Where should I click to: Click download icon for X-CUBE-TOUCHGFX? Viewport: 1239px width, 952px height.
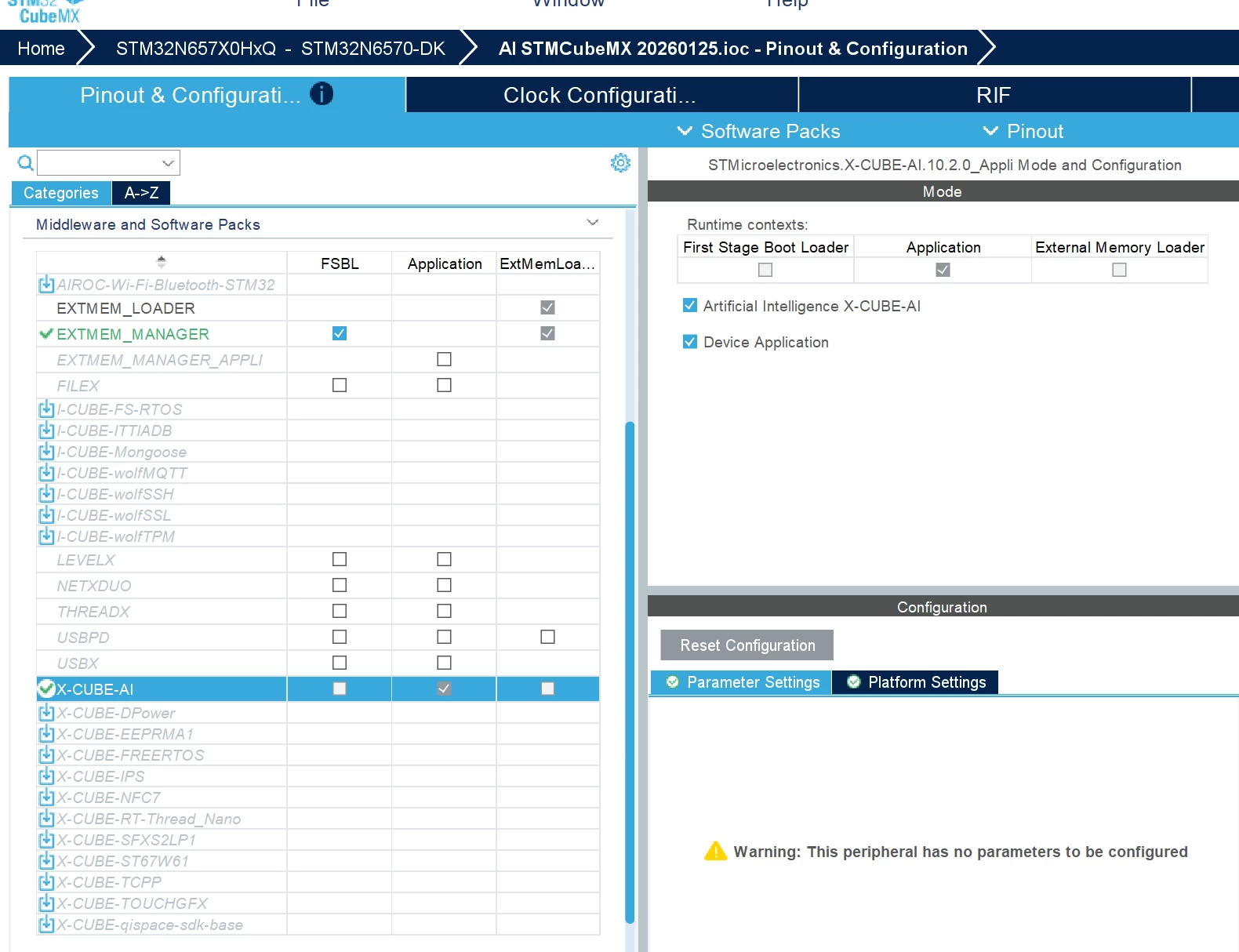click(x=46, y=903)
